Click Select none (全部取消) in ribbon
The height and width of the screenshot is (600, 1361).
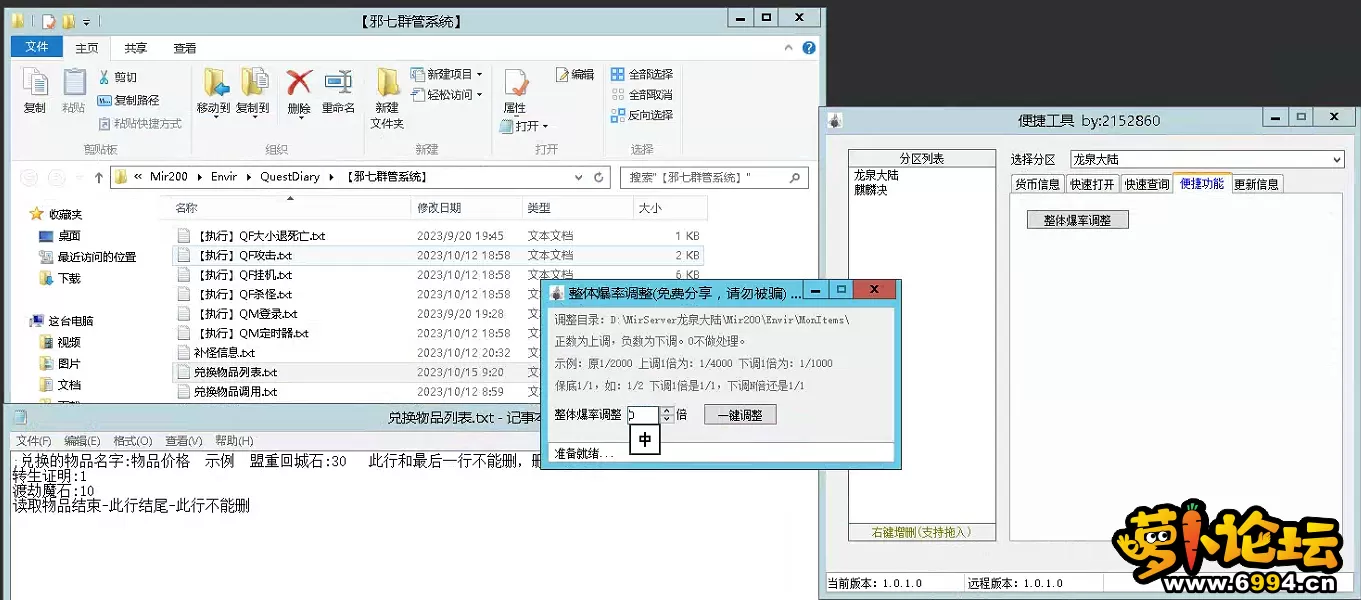point(642,95)
